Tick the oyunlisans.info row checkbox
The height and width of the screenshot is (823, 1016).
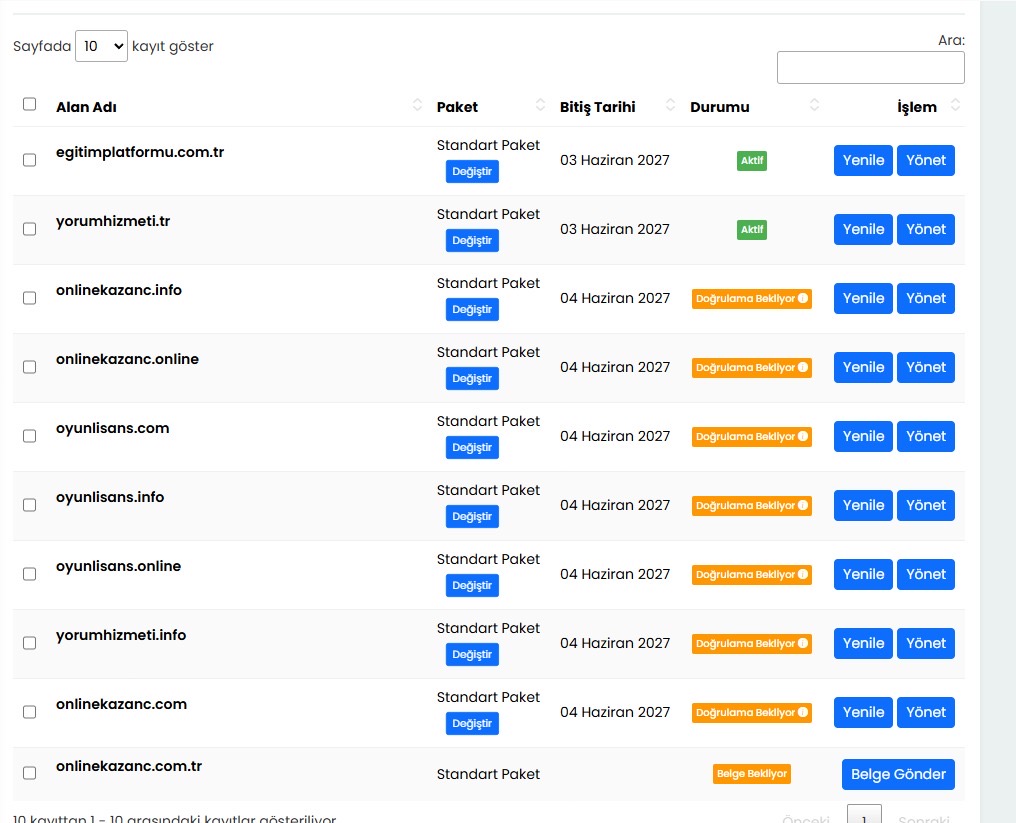click(29, 505)
